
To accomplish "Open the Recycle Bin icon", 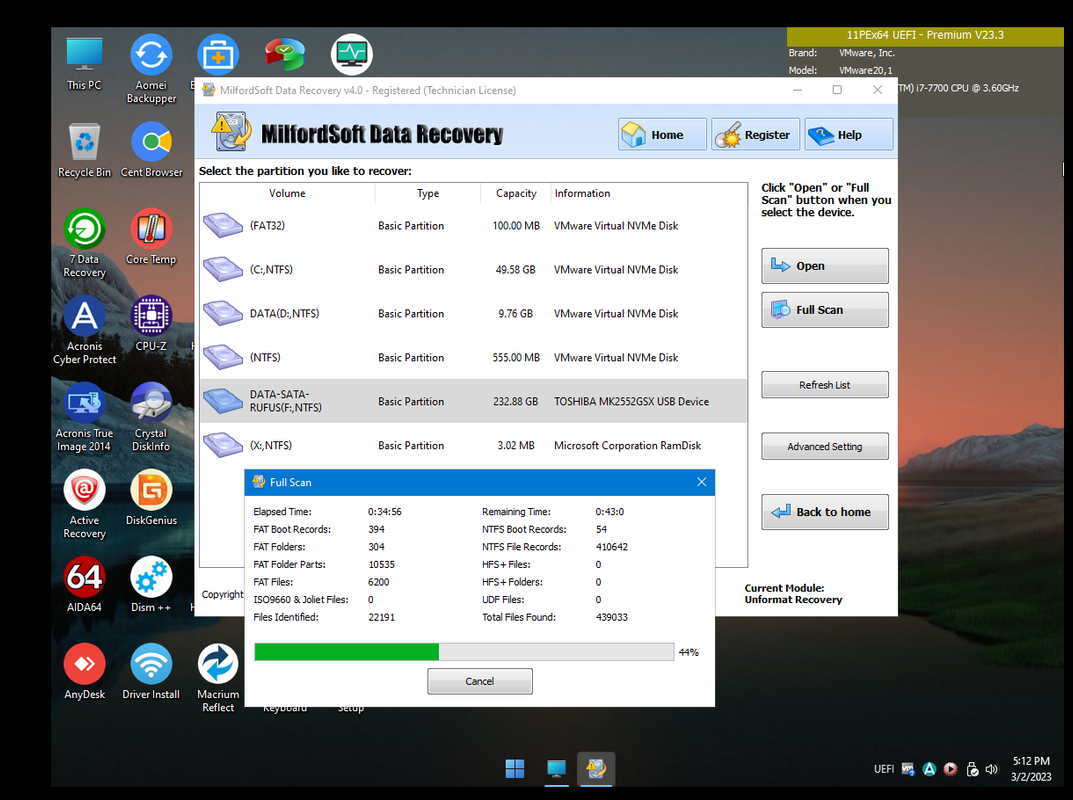I will 84,150.
